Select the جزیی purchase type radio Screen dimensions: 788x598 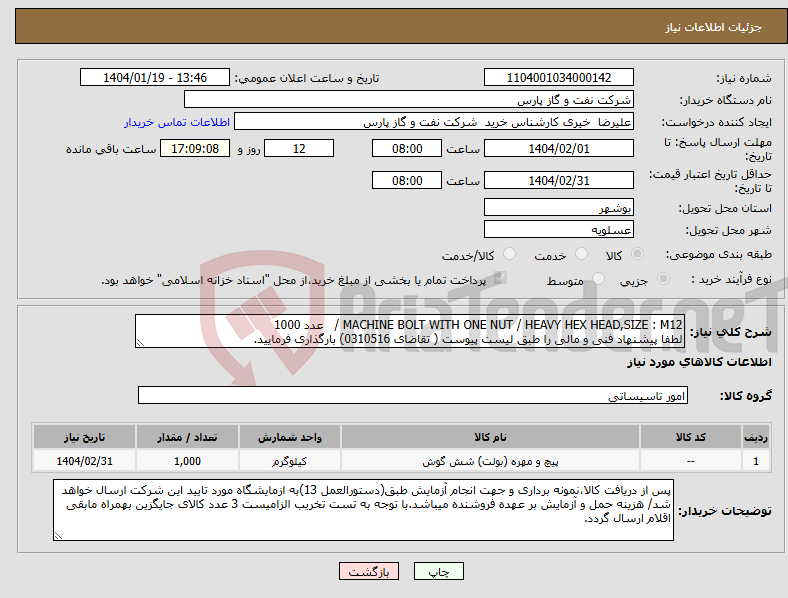click(663, 278)
